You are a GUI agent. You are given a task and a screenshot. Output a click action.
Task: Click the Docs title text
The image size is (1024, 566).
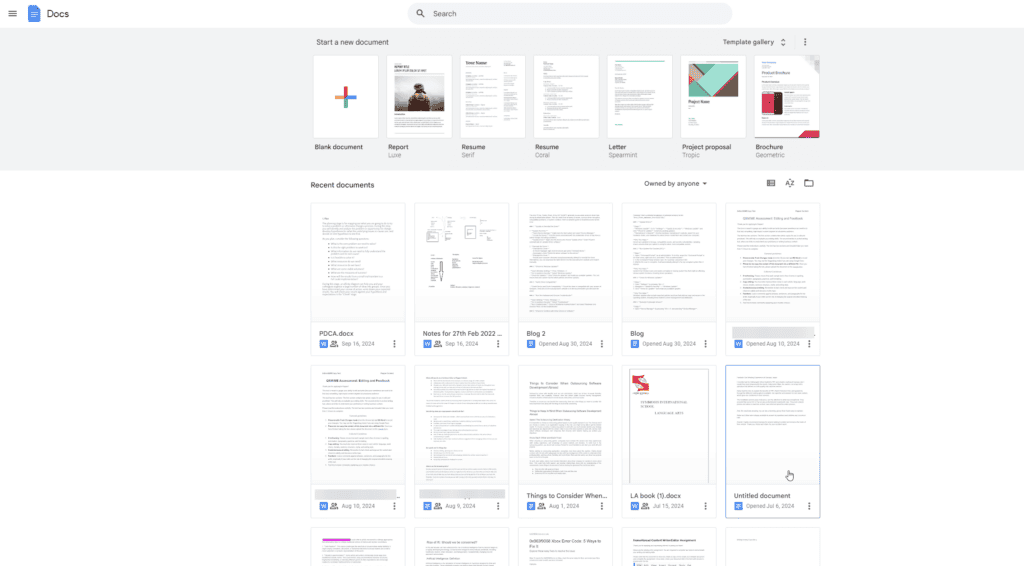pyautogui.click(x=57, y=14)
